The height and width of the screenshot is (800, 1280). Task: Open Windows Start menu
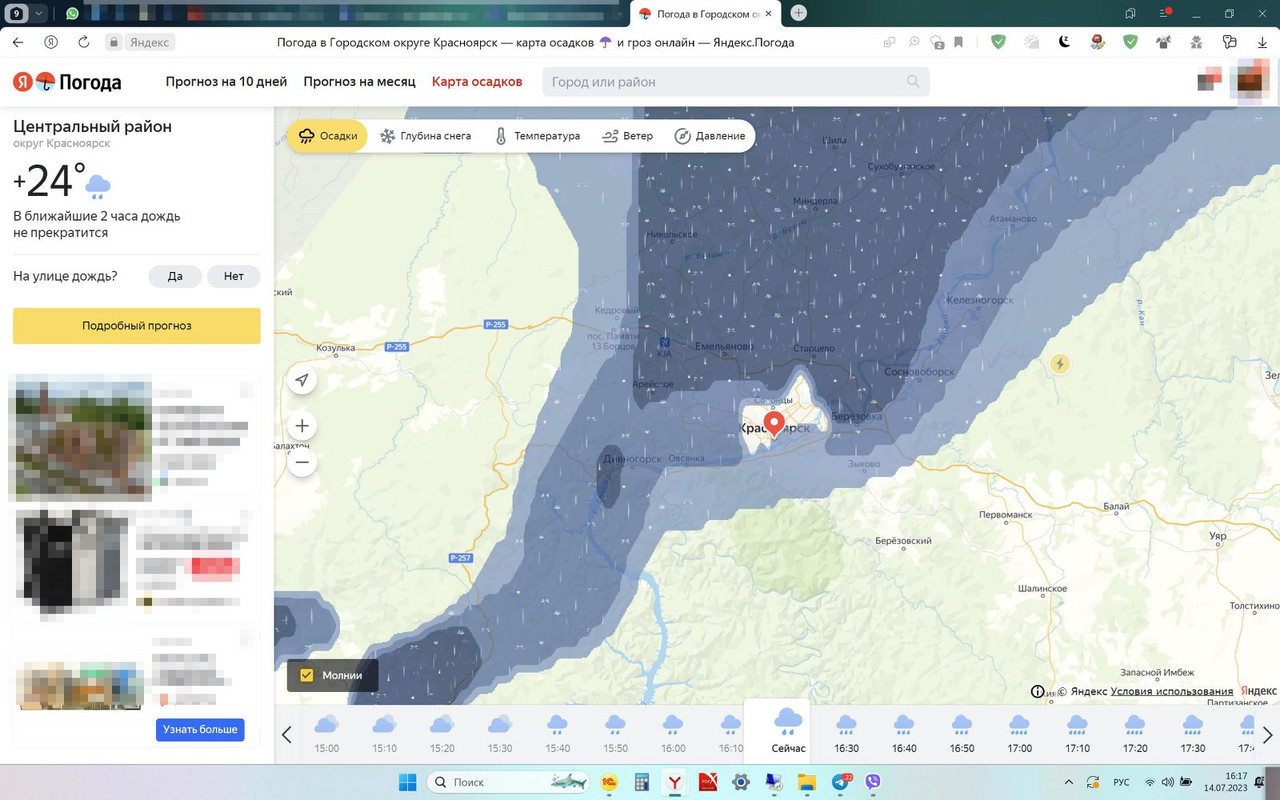click(407, 782)
